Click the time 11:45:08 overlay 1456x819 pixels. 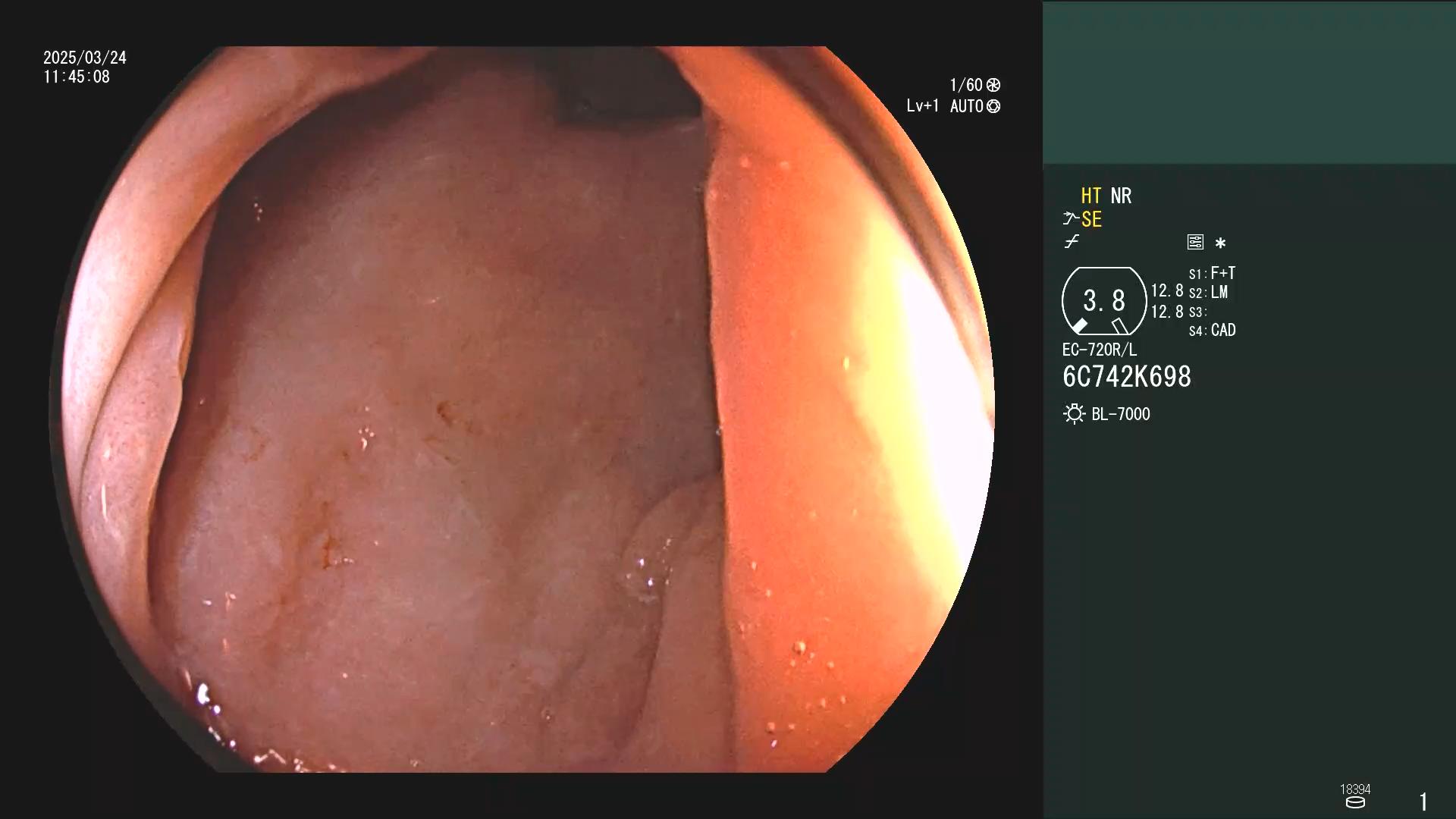(77, 77)
